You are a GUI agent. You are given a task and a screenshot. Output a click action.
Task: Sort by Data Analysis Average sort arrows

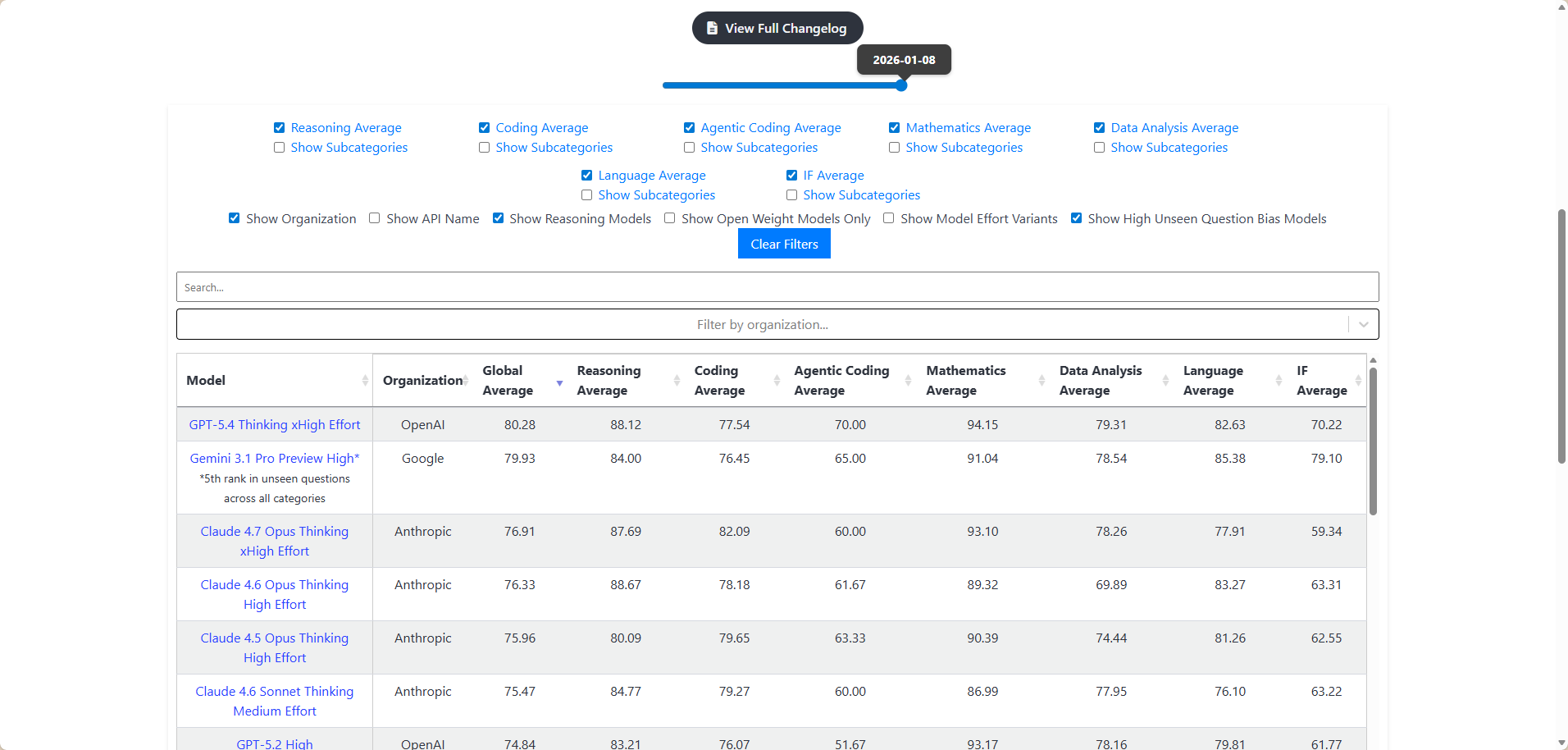[x=1165, y=381]
